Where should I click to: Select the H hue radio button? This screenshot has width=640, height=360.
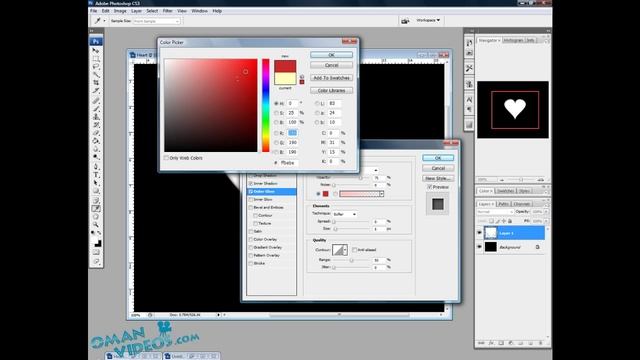tap(276, 104)
